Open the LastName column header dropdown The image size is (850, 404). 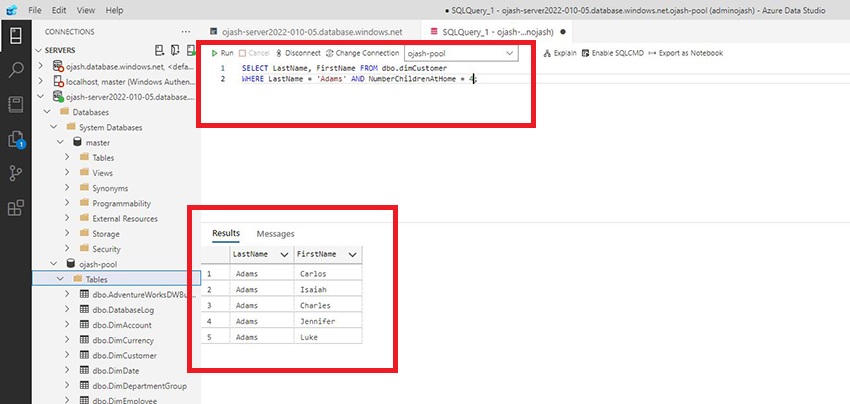tap(284, 254)
